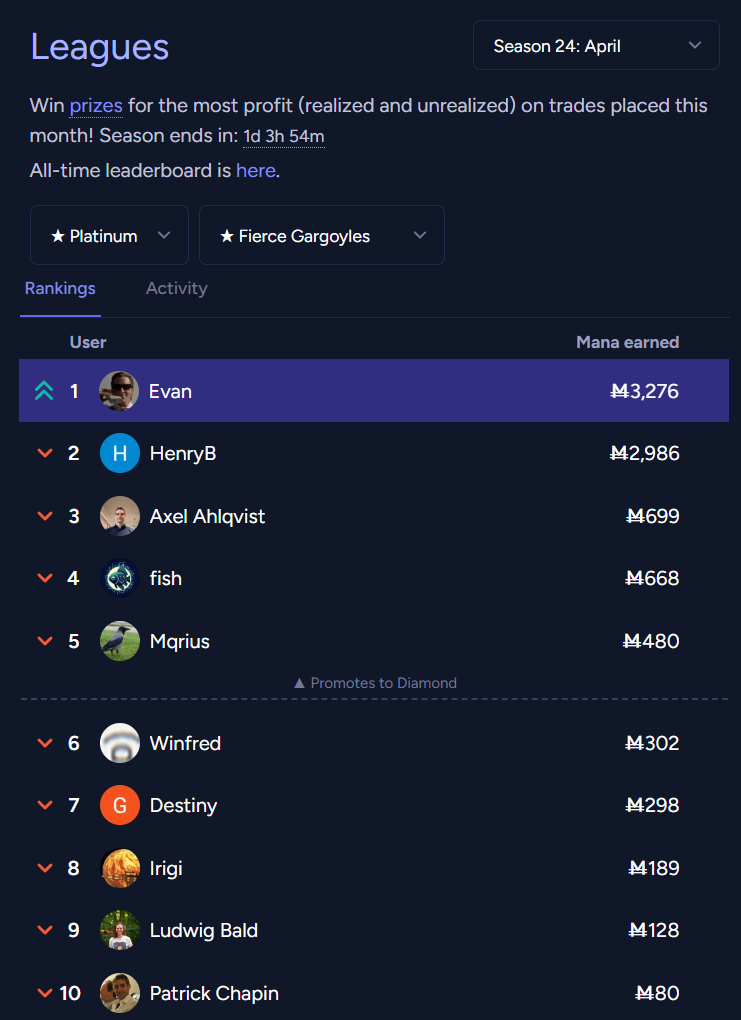Open Axel Ahlqvist's avatar picture

[x=119, y=516]
